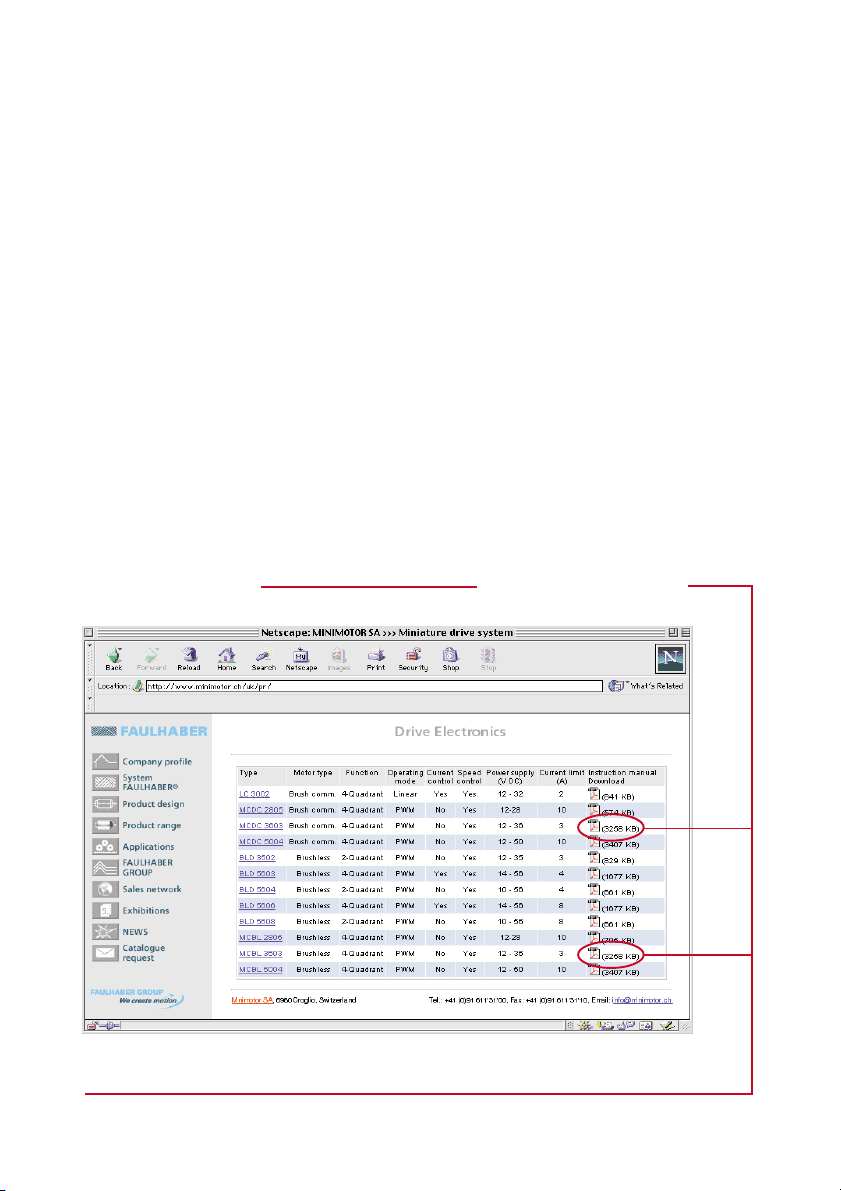This screenshot has height=1191, width=841.
Task: Open the Security info toolbar button
Action: (413, 657)
